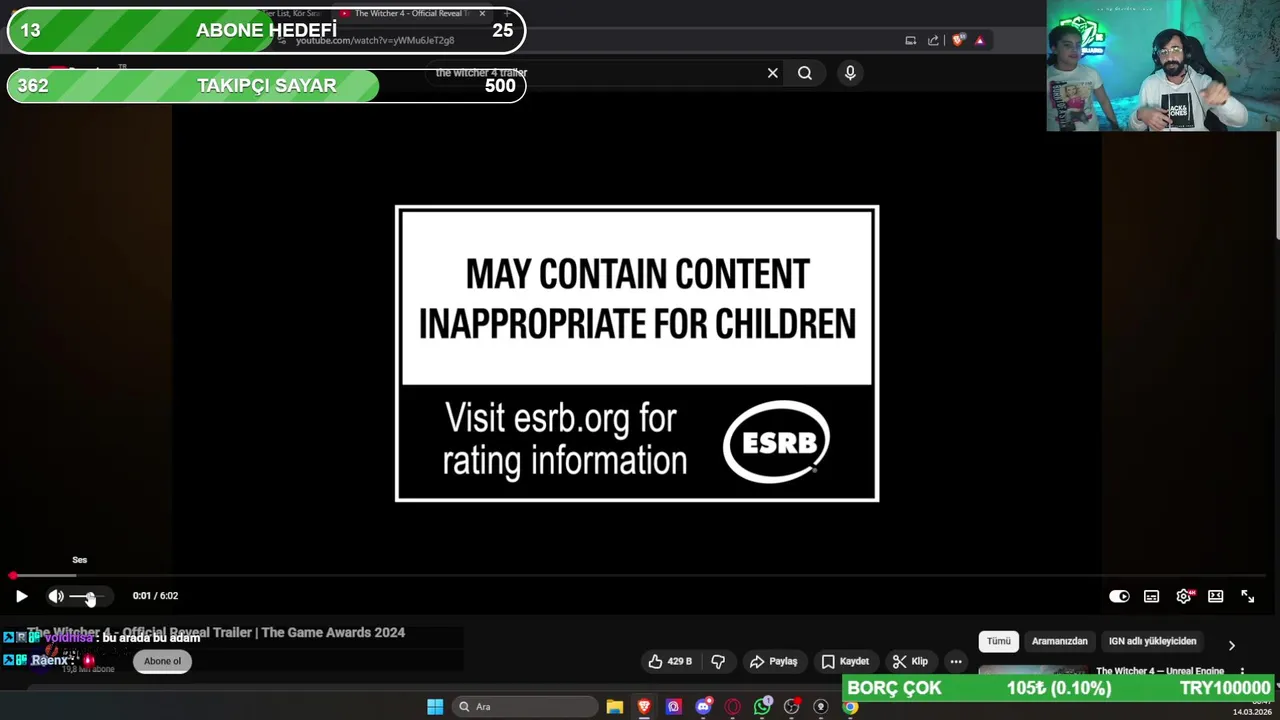The height and width of the screenshot is (720, 1280).
Task: Play the Witcher 4 trailer video
Action: 21,596
